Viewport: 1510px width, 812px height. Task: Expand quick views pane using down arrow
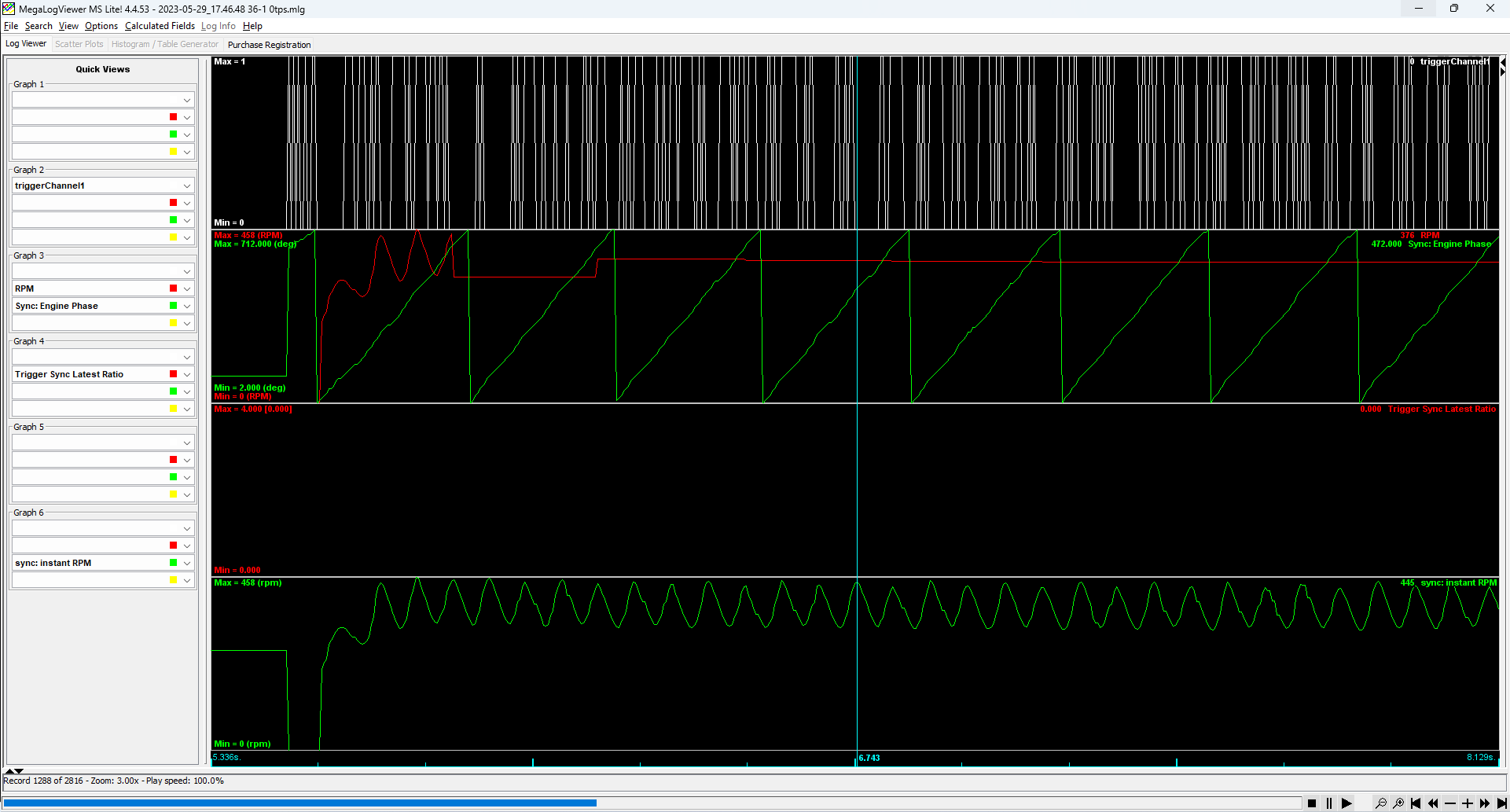click(x=19, y=771)
